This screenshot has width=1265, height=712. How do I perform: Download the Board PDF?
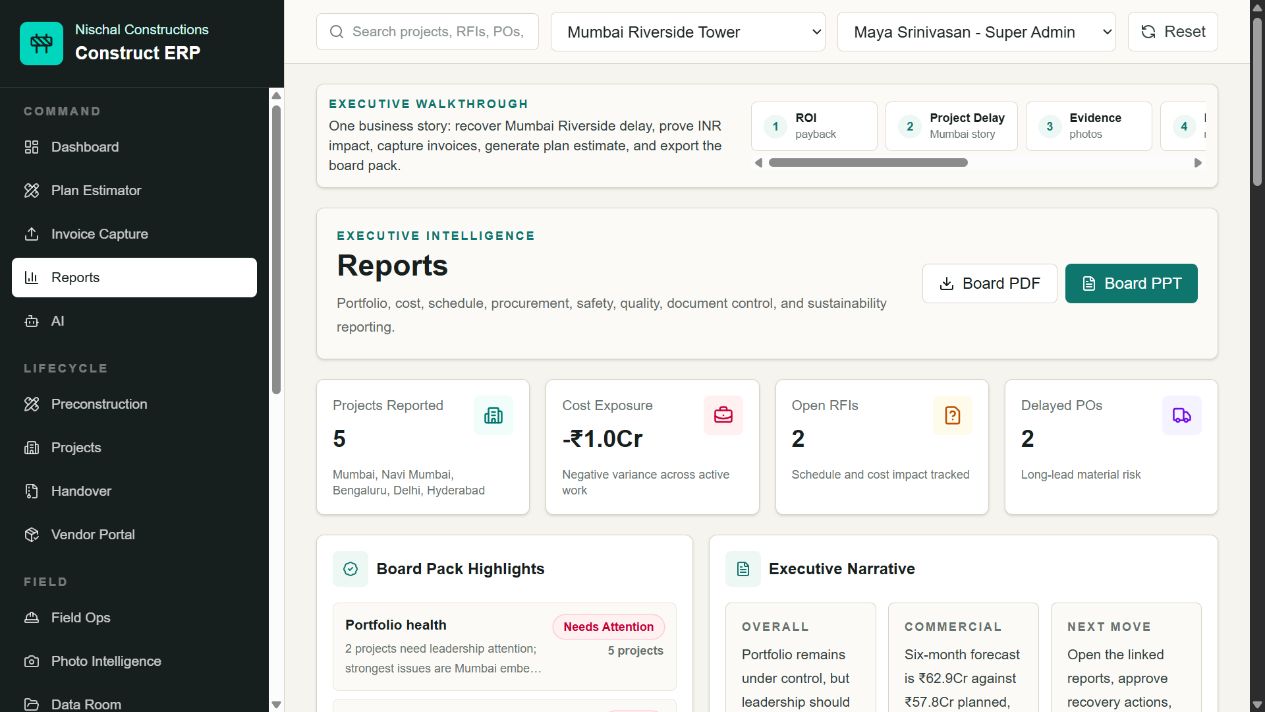pos(989,284)
